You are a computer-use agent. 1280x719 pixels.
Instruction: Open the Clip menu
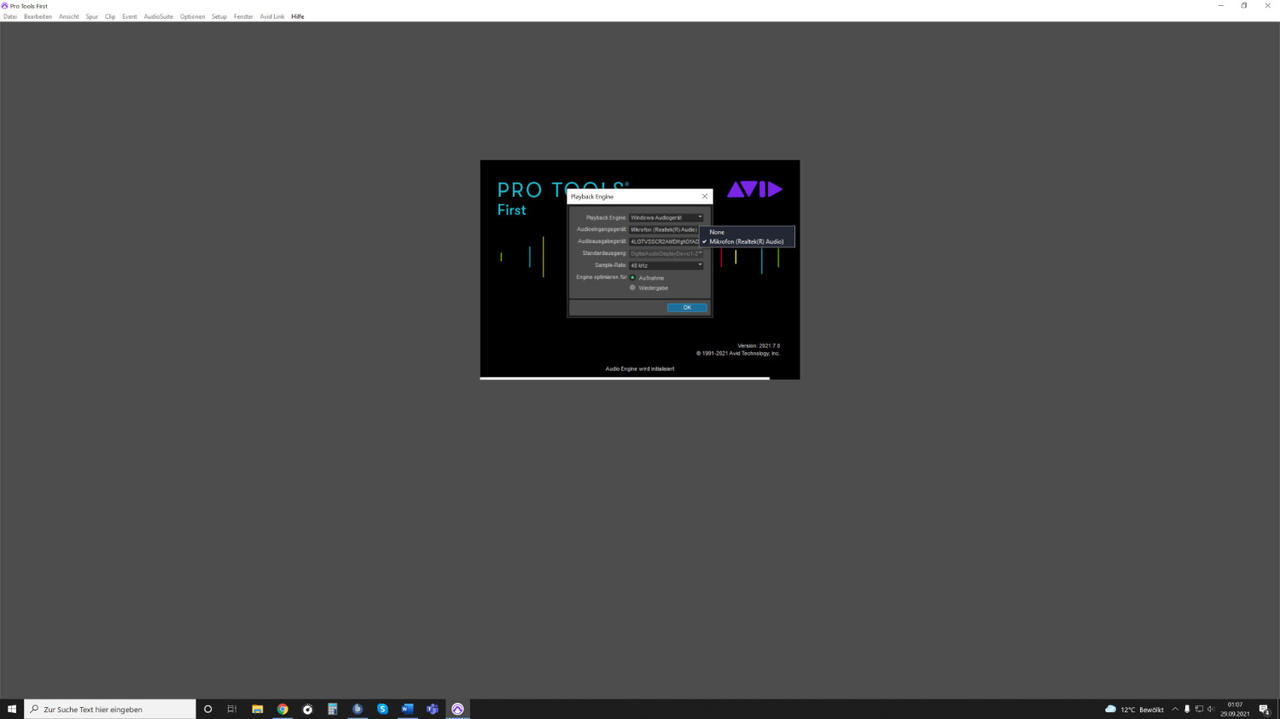pos(110,17)
